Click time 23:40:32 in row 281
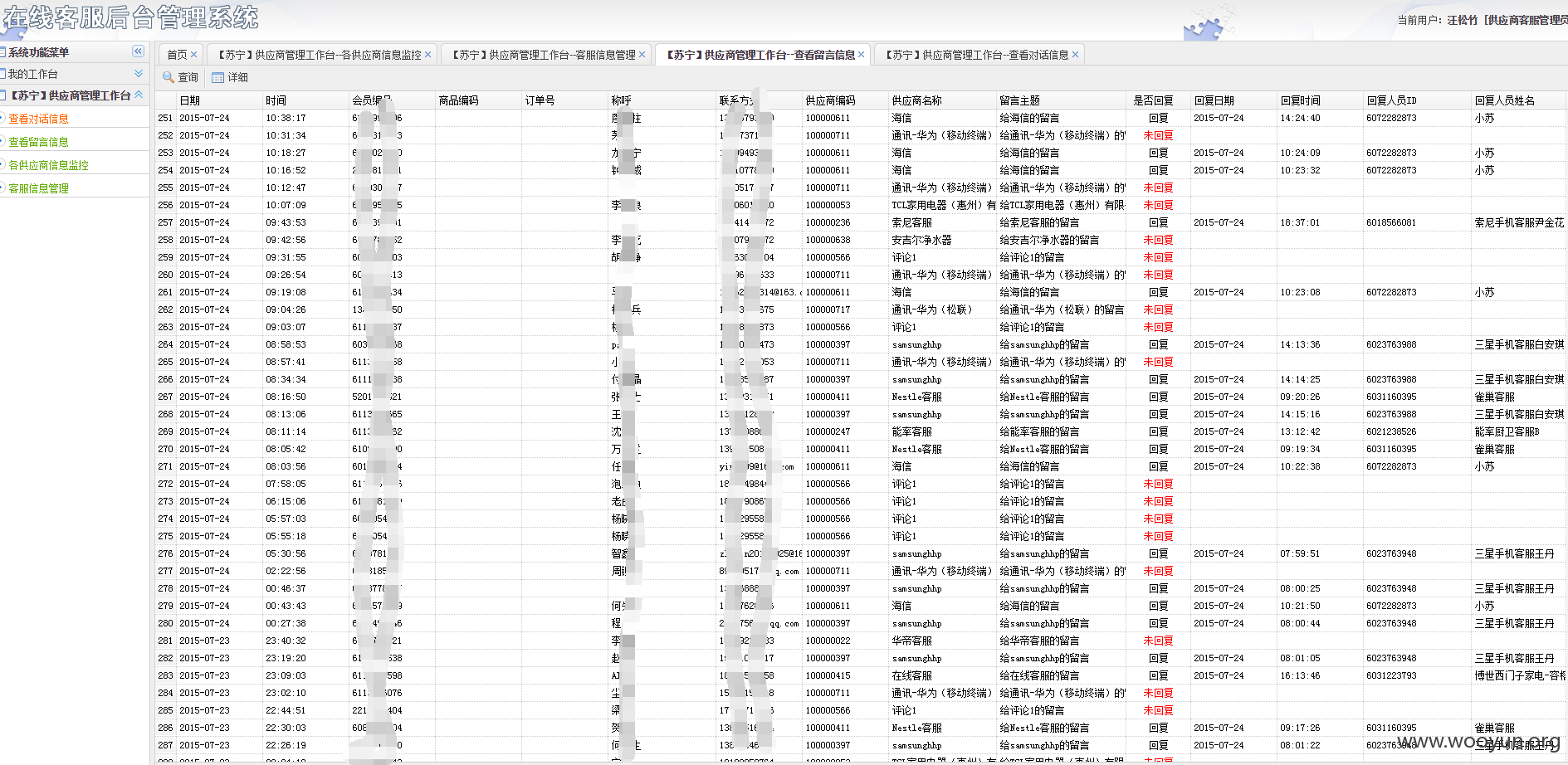 coord(286,641)
